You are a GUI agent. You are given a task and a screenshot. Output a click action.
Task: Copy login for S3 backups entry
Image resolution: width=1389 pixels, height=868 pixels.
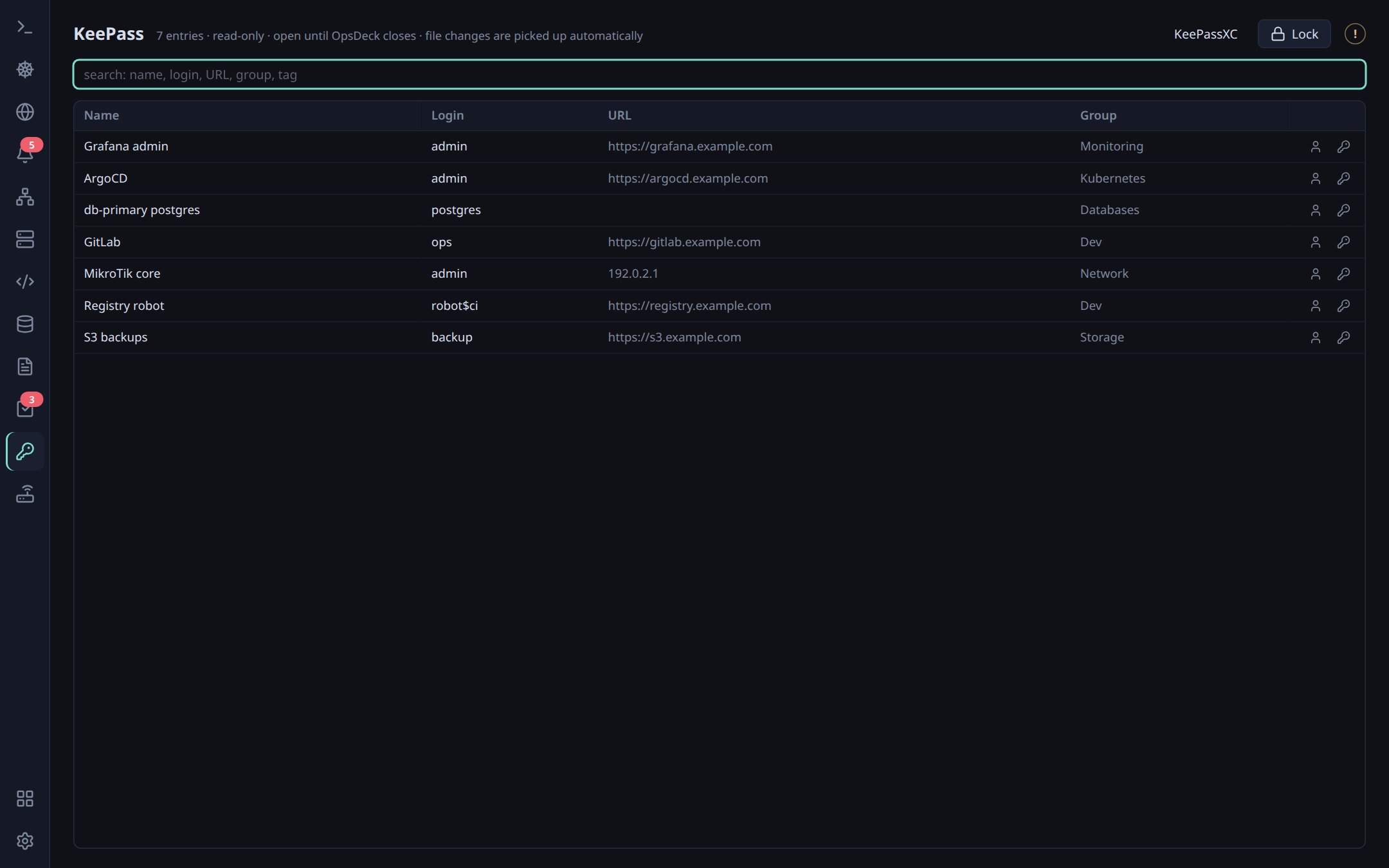[1315, 338]
